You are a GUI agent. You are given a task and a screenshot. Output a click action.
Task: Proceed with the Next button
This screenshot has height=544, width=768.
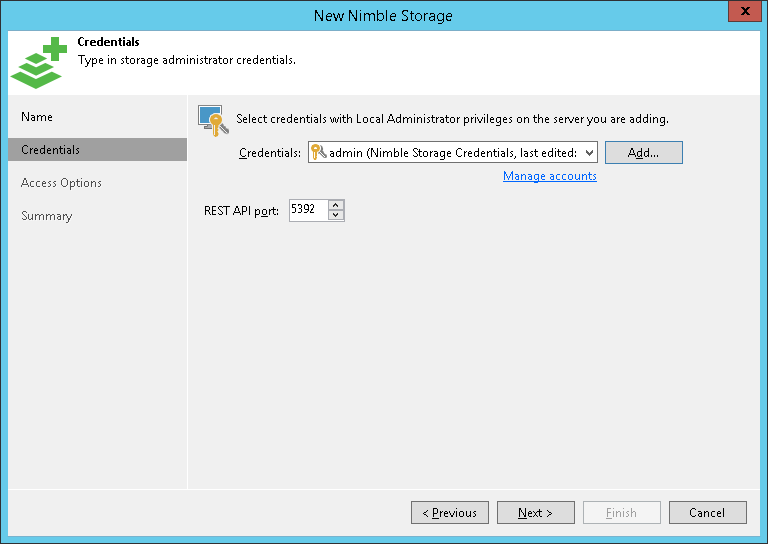click(535, 513)
